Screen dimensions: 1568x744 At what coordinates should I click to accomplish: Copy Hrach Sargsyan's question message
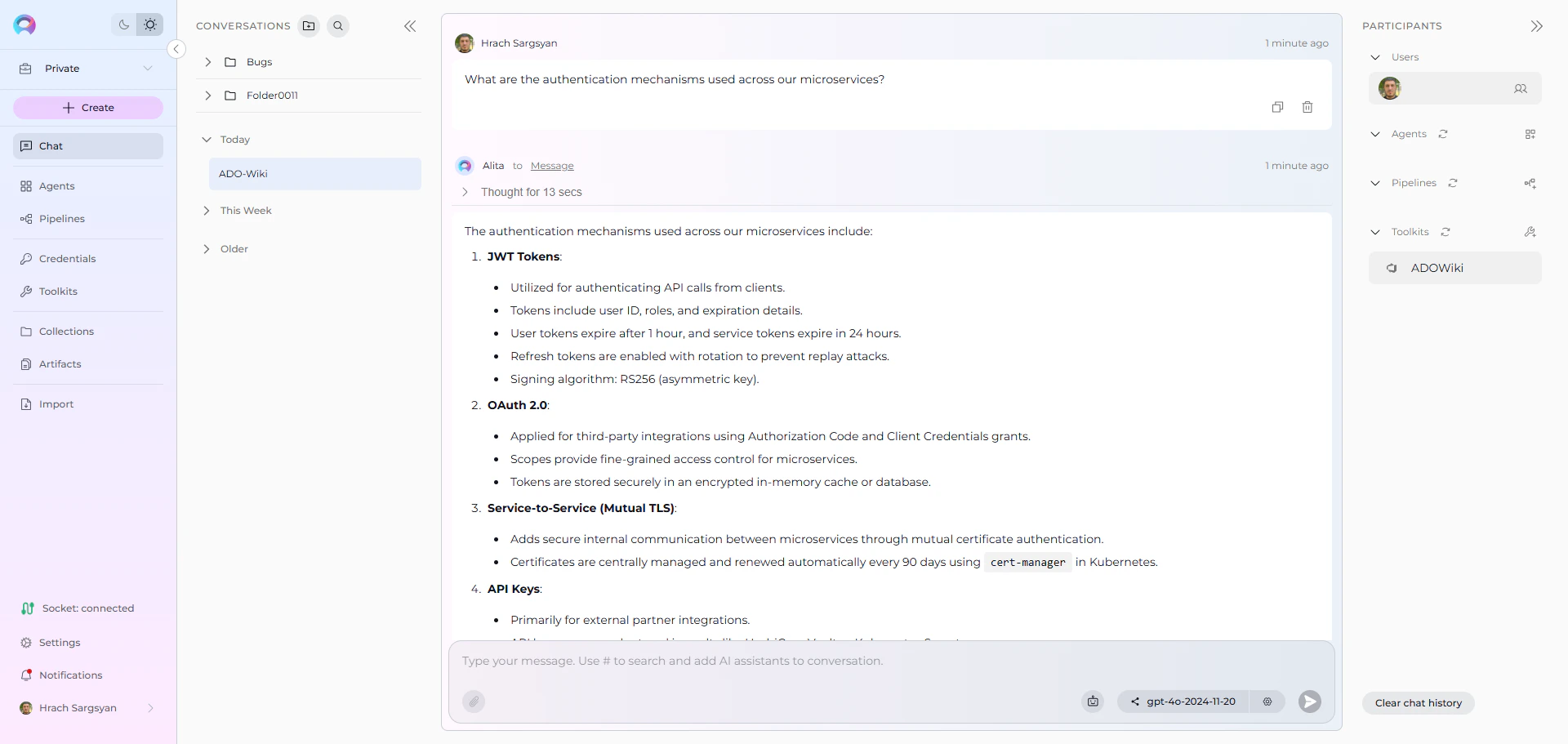[1278, 107]
